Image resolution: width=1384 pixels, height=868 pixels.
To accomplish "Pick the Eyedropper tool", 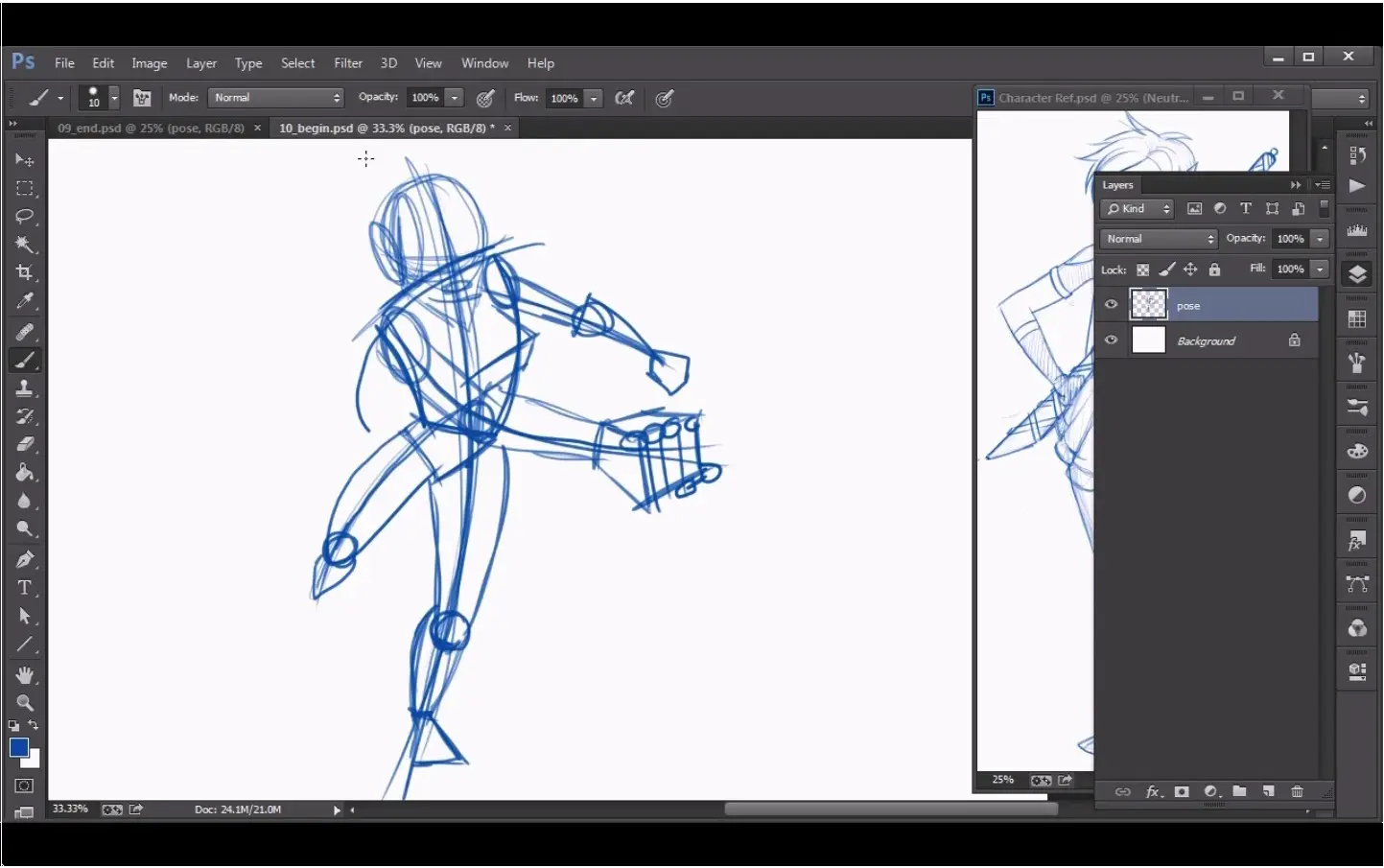I will pos(25,301).
